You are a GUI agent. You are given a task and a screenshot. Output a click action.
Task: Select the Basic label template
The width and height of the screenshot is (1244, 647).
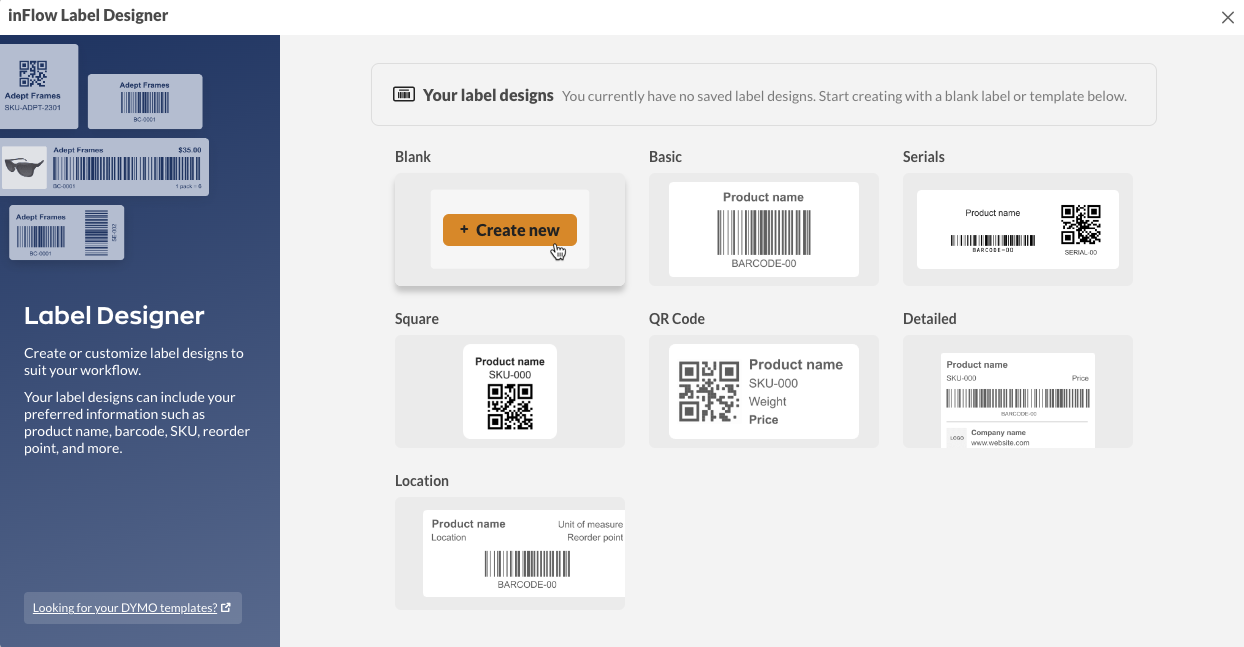tap(763, 229)
